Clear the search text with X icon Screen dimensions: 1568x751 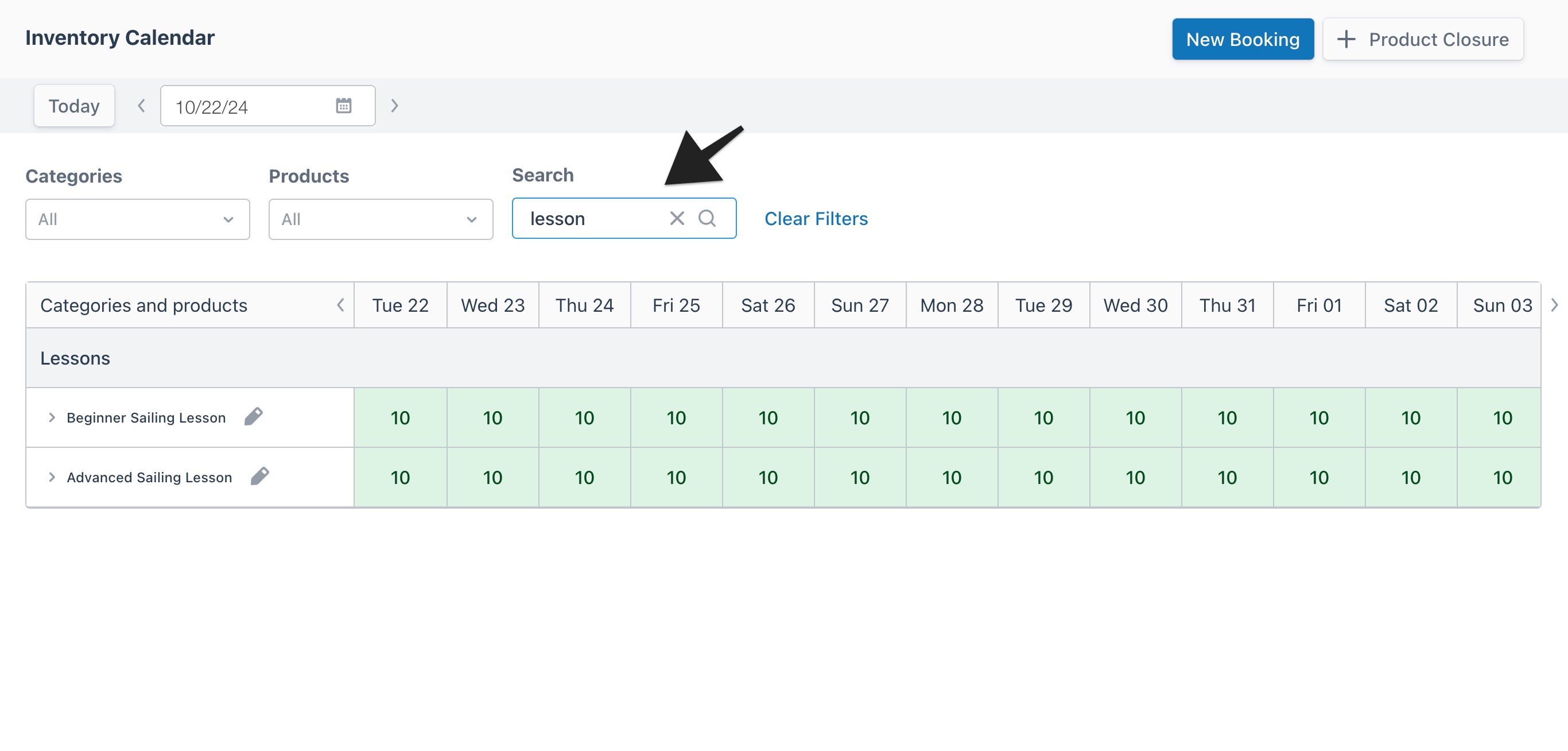coord(677,218)
